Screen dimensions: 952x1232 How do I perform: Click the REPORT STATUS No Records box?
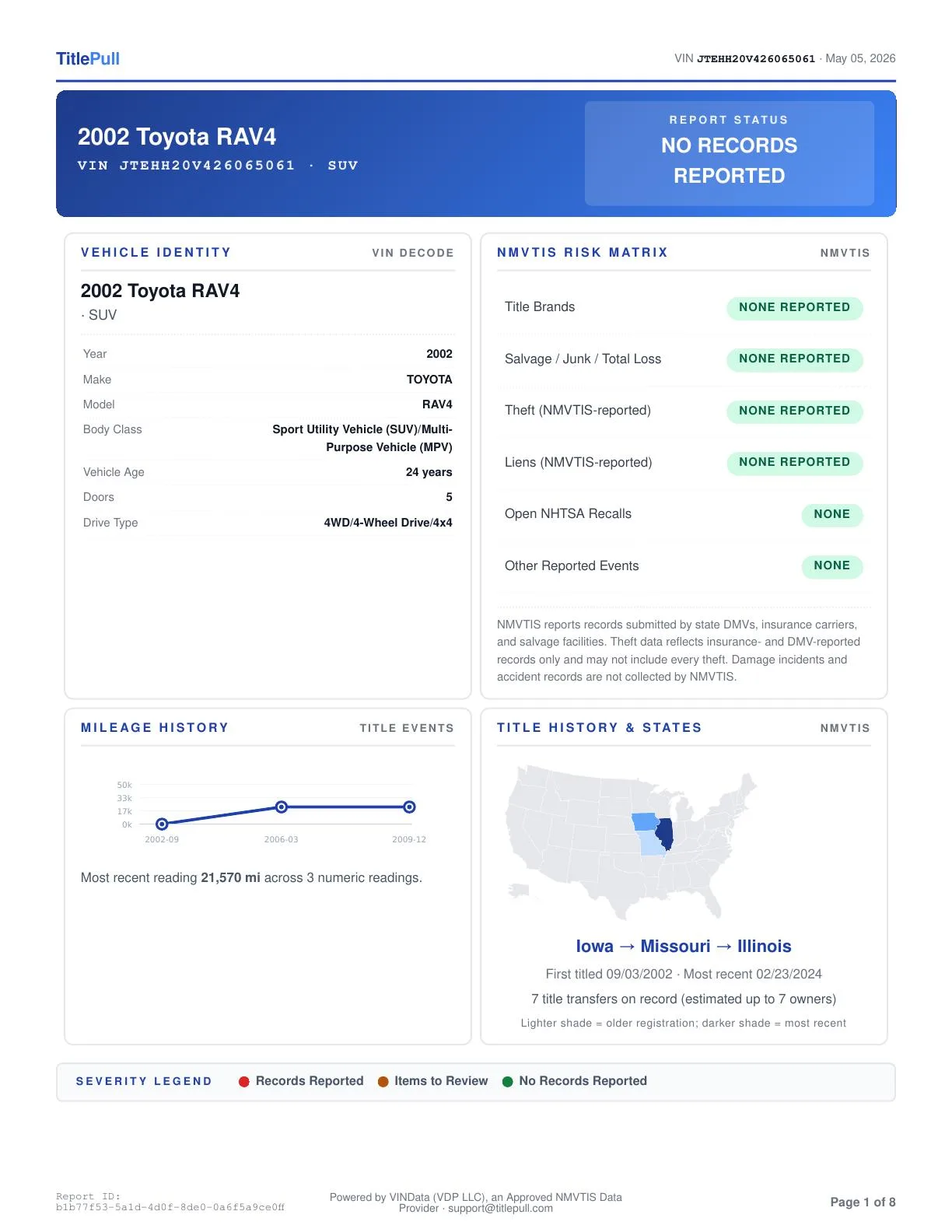729,153
